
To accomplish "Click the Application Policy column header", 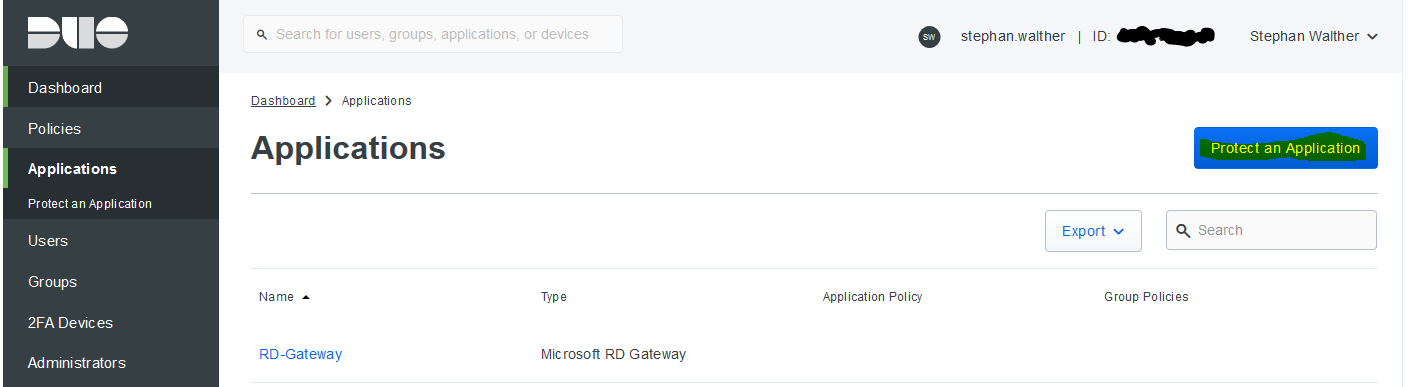I will [872, 297].
